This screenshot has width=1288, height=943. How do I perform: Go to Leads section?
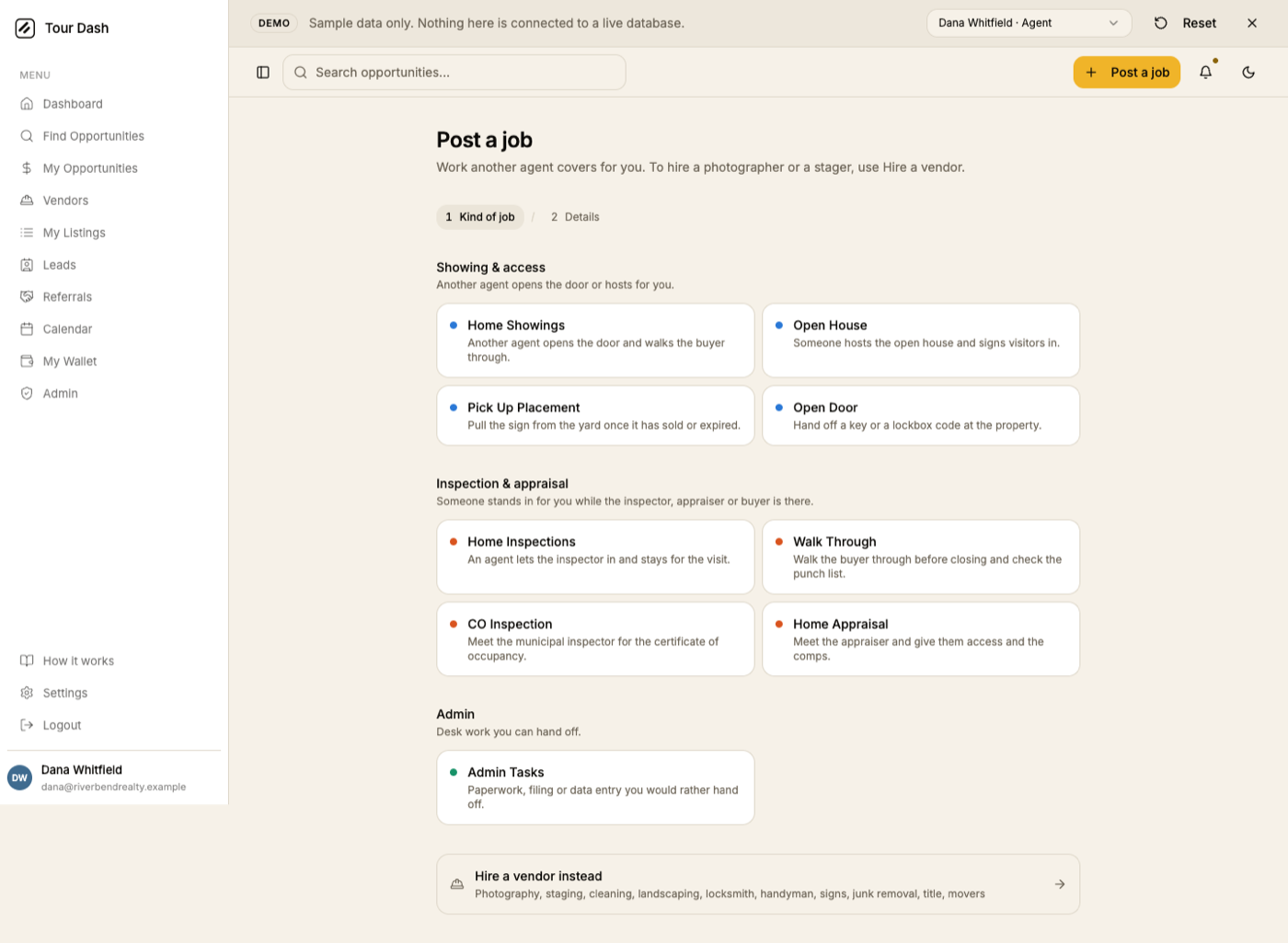[114, 265]
